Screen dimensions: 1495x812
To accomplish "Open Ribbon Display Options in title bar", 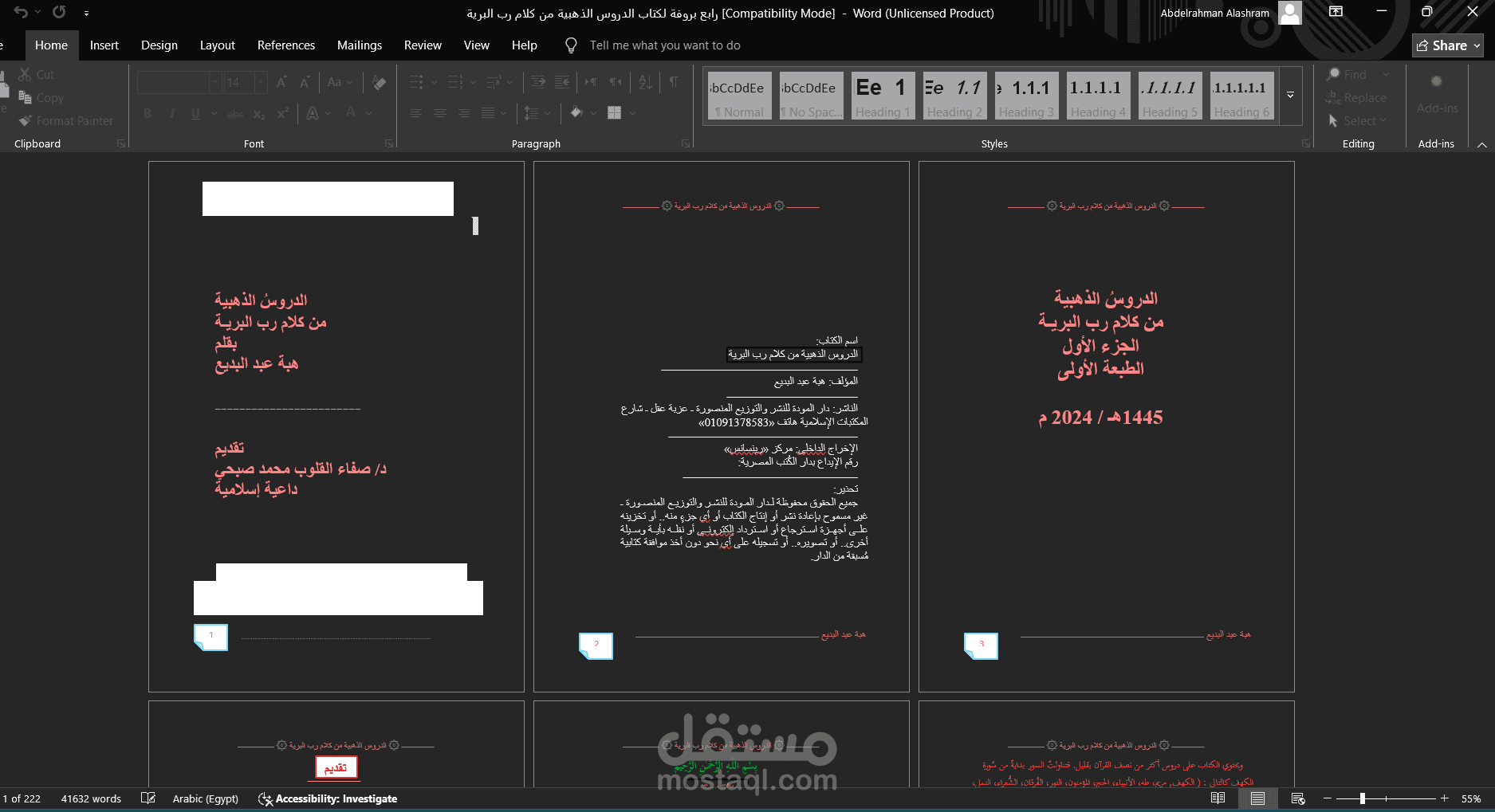I will pyautogui.click(x=1336, y=12).
